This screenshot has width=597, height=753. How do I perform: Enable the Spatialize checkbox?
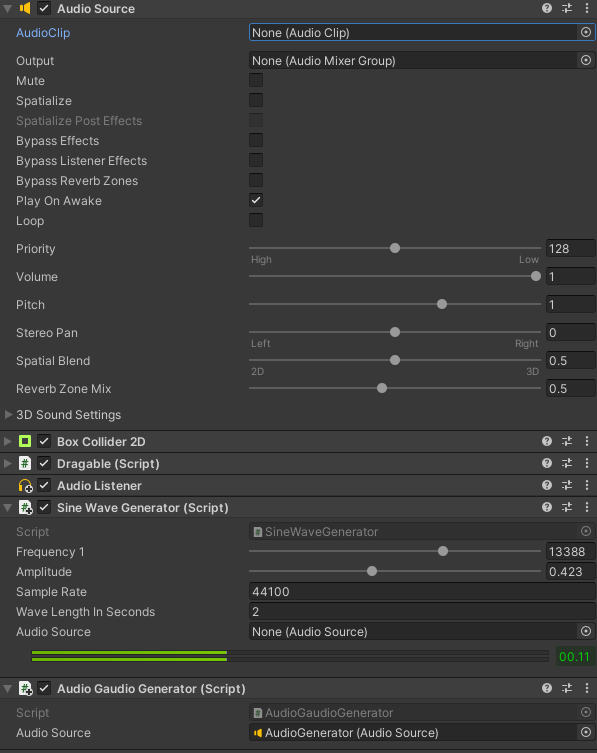click(256, 100)
